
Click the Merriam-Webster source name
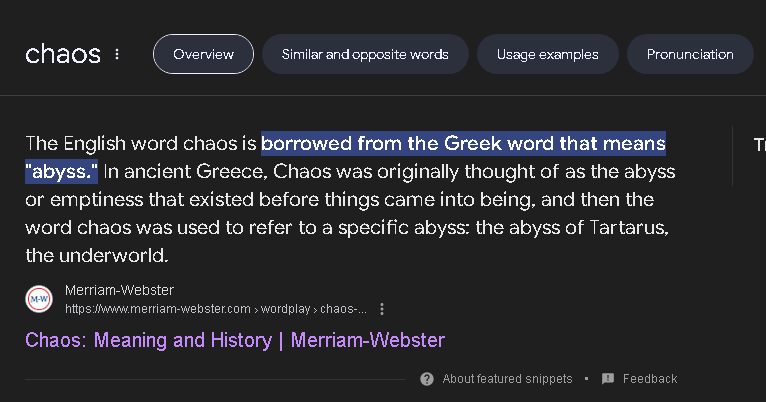119,290
